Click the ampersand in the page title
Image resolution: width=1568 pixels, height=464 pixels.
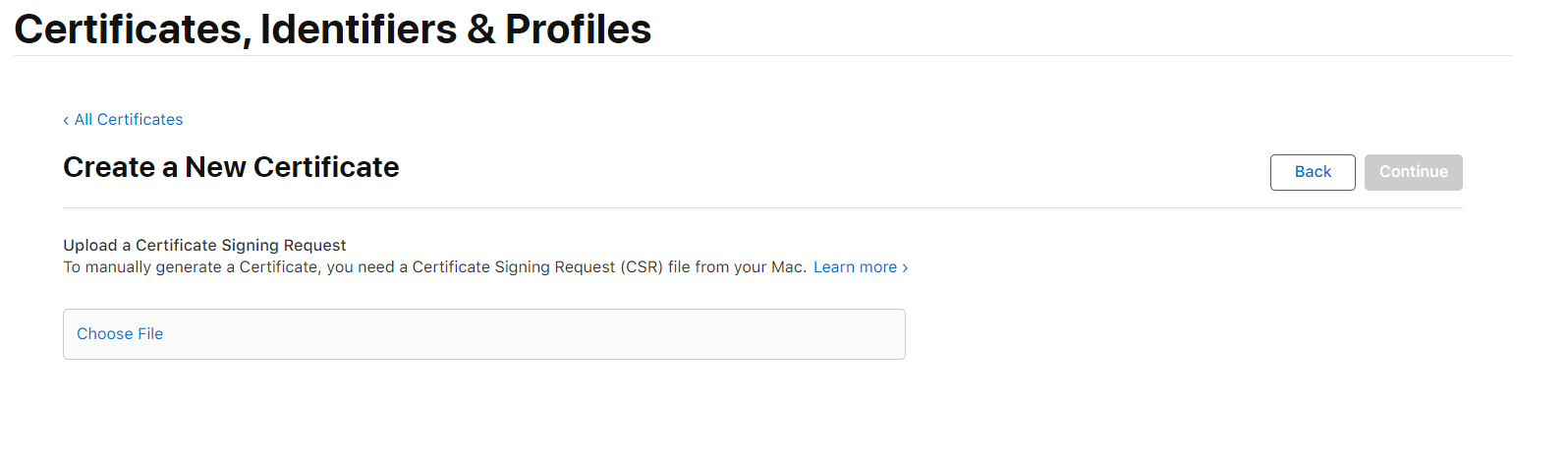481,29
